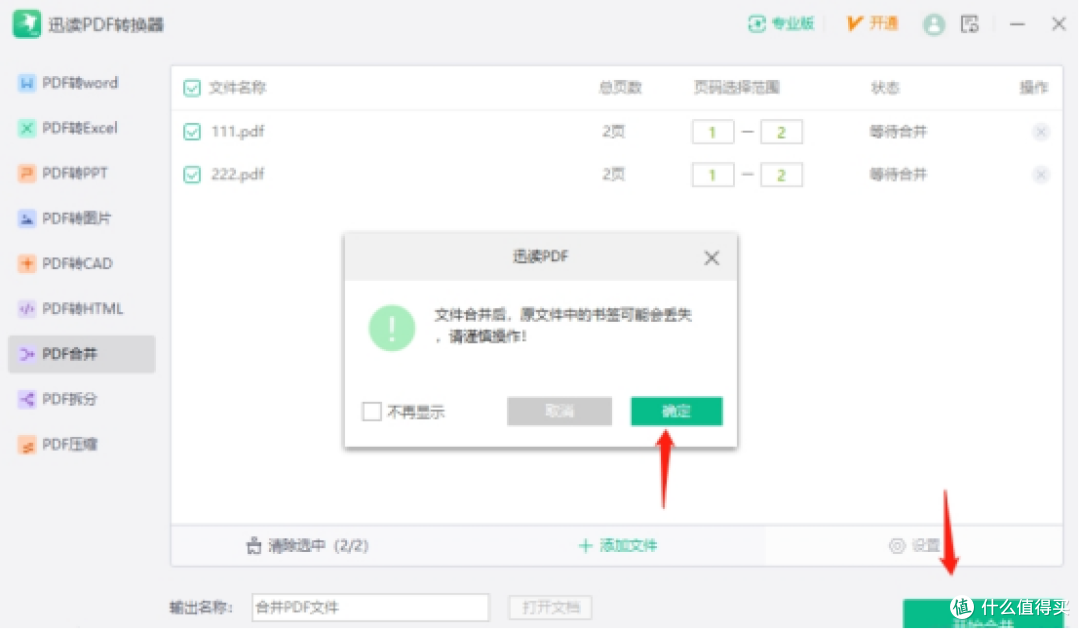This screenshot has width=1080, height=630.
Task: Toggle the select-all 文件名称 checkbox
Action: pos(192,88)
